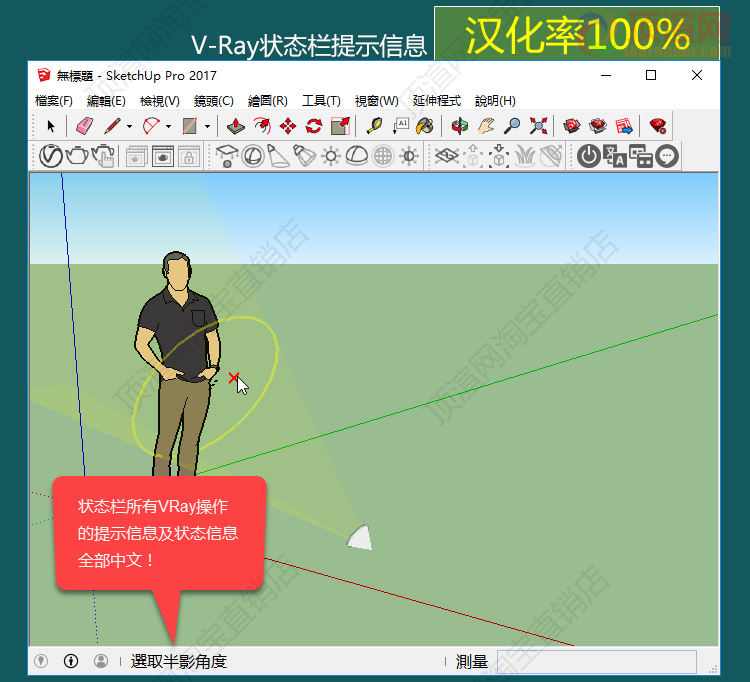Open the V-Ray Asset Editor icon
Screen dimensions: 750x682
click(x=51, y=156)
